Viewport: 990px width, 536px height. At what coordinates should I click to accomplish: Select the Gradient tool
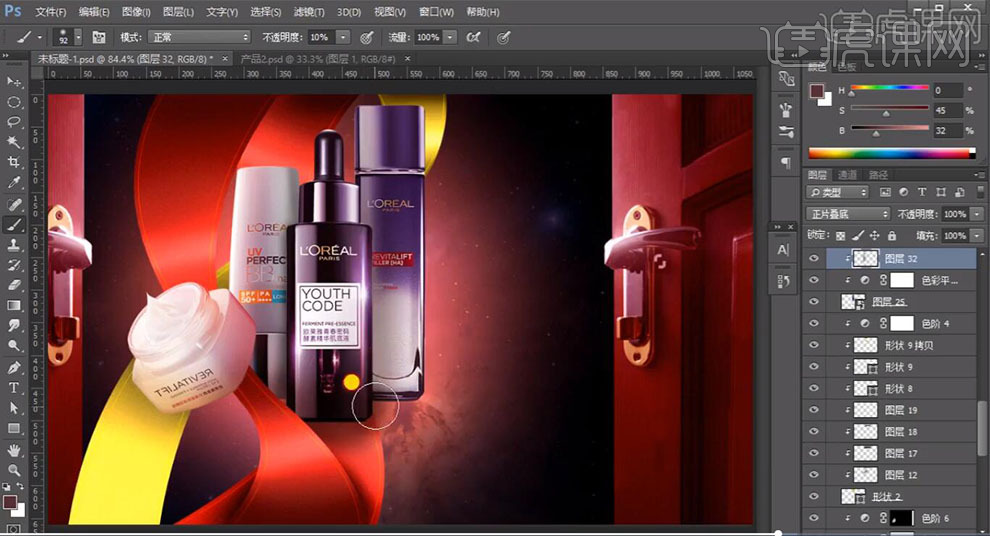[13, 306]
